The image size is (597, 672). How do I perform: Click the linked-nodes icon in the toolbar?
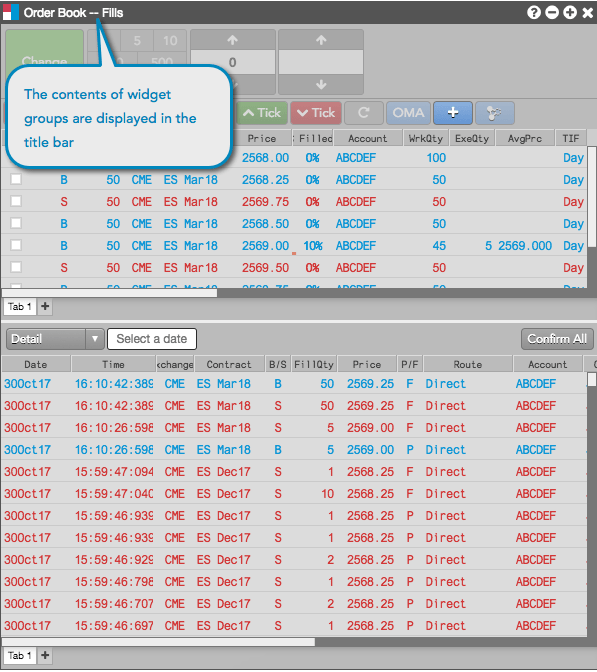(495, 113)
